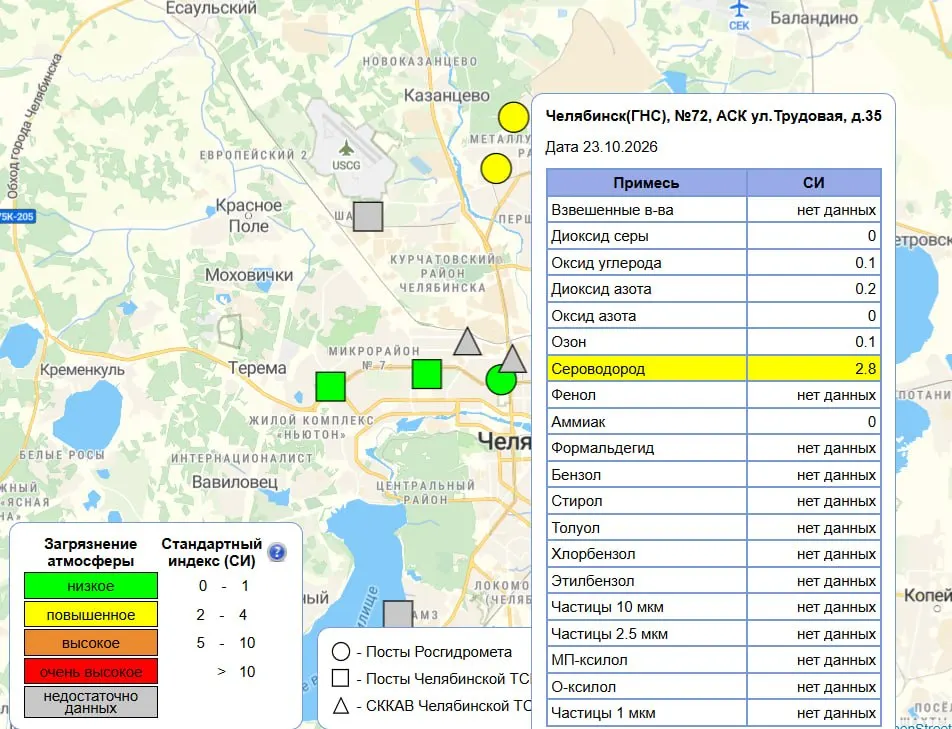Image resolution: width=952 pixels, height=729 pixels.
Task: Click the 'Дата 23.10.2026' line
Action: [x=601, y=147]
